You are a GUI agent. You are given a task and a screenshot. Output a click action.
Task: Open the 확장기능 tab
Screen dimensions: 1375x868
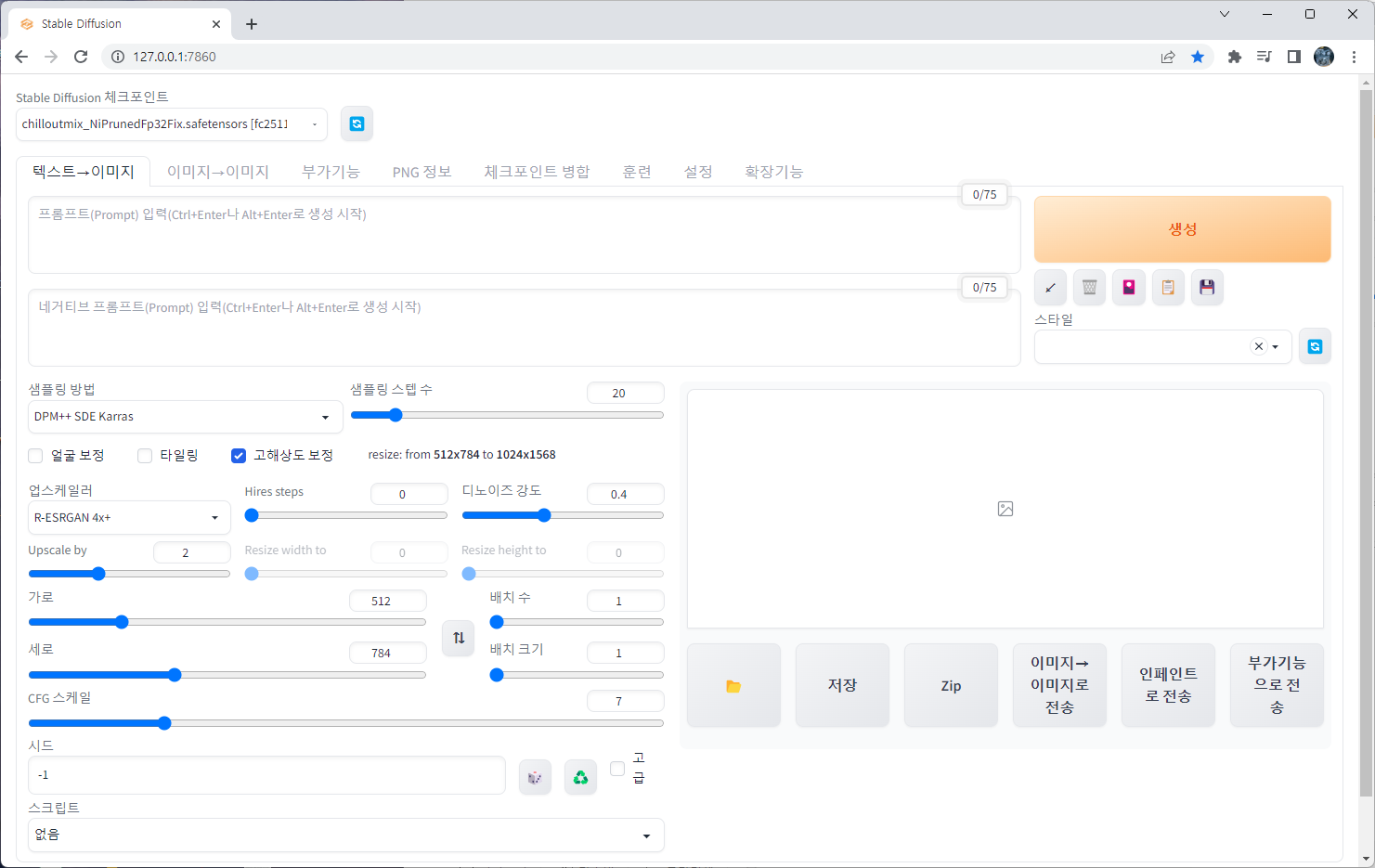(x=773, y=172)
